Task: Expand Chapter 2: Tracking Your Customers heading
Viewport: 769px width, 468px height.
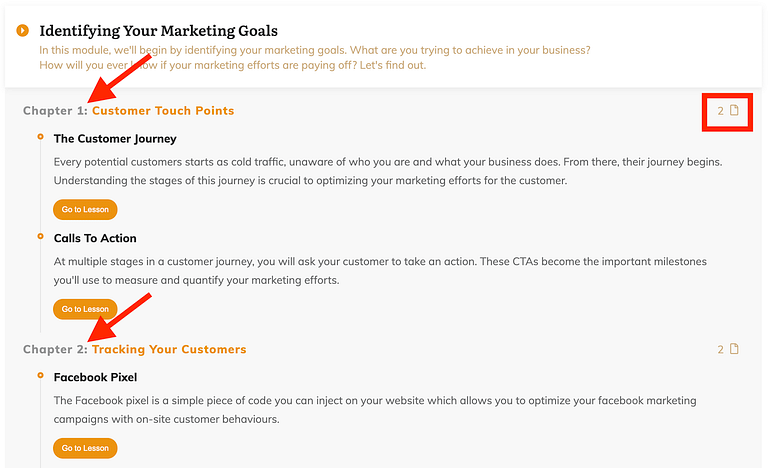Action: point(135,349)
